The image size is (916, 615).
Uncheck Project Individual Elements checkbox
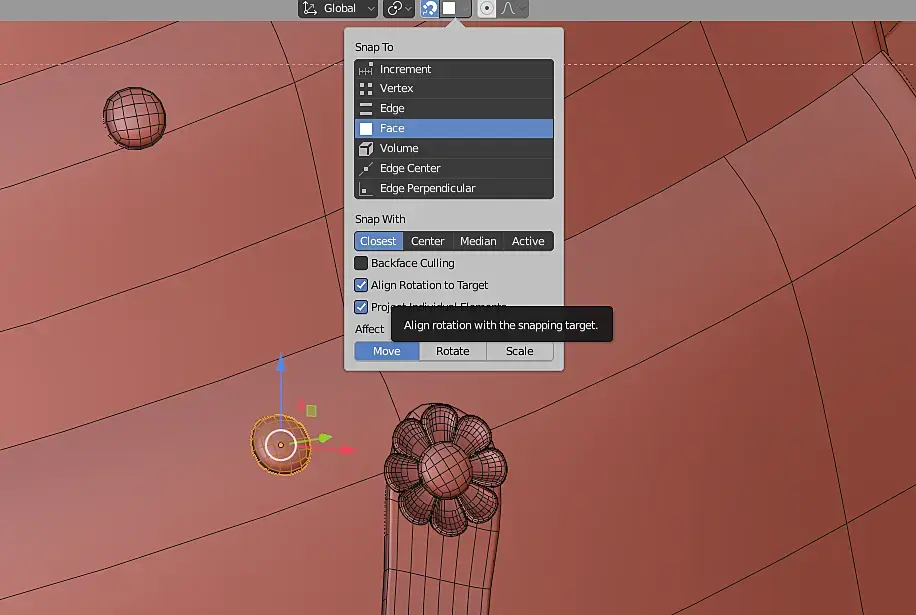pyautogui.click(x=361, y=307)
